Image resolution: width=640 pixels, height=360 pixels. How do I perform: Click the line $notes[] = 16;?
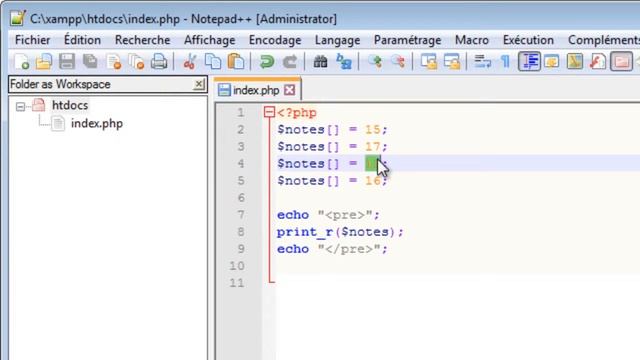[332, 181]
